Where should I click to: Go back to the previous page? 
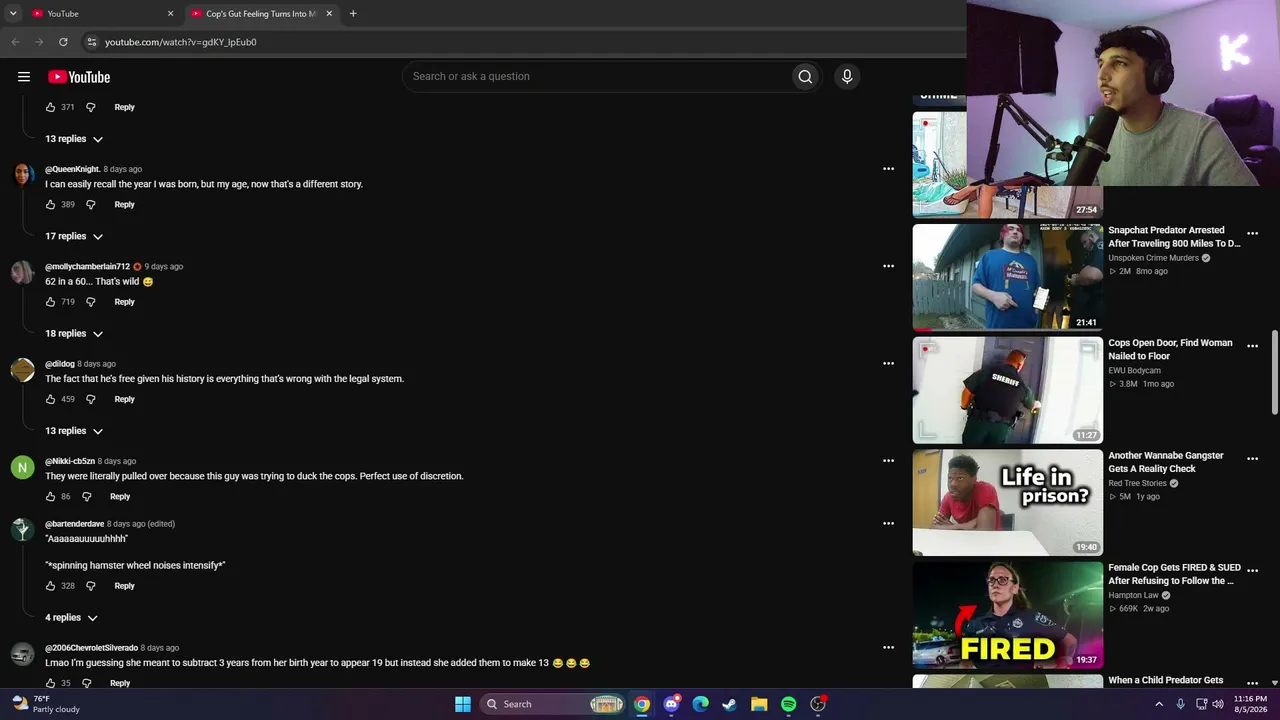tap(15, 42)
